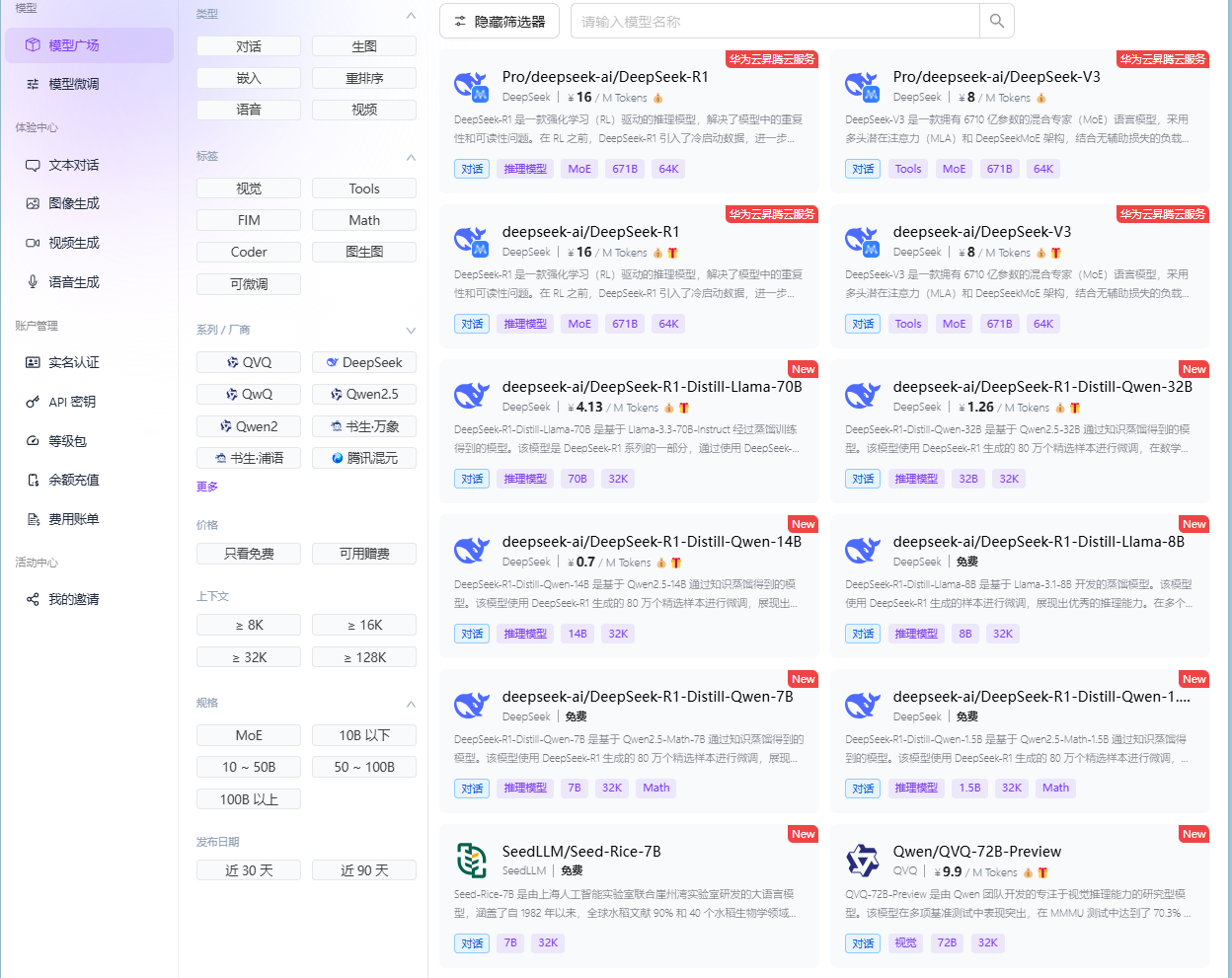1232x978 pixels.
Task: Click the deepseek-ai/DeepSeek-V3 model logo
Action: 863,241
